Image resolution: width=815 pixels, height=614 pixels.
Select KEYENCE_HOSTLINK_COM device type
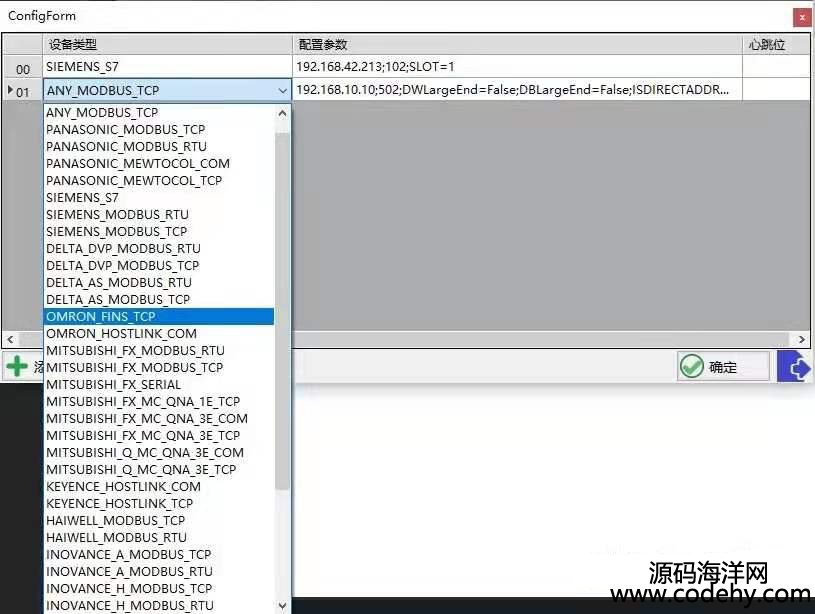[159, 487]
